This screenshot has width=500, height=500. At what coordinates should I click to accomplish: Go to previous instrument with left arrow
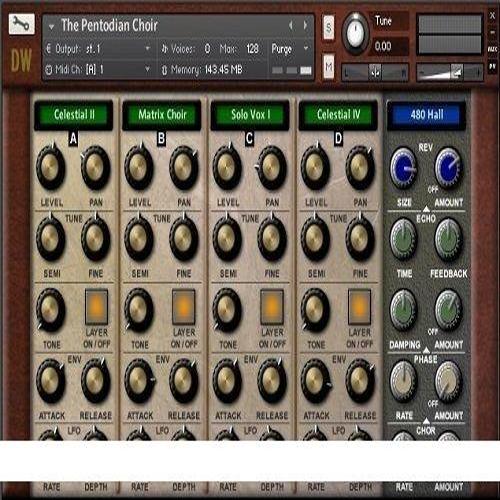(x=291, y=25)
